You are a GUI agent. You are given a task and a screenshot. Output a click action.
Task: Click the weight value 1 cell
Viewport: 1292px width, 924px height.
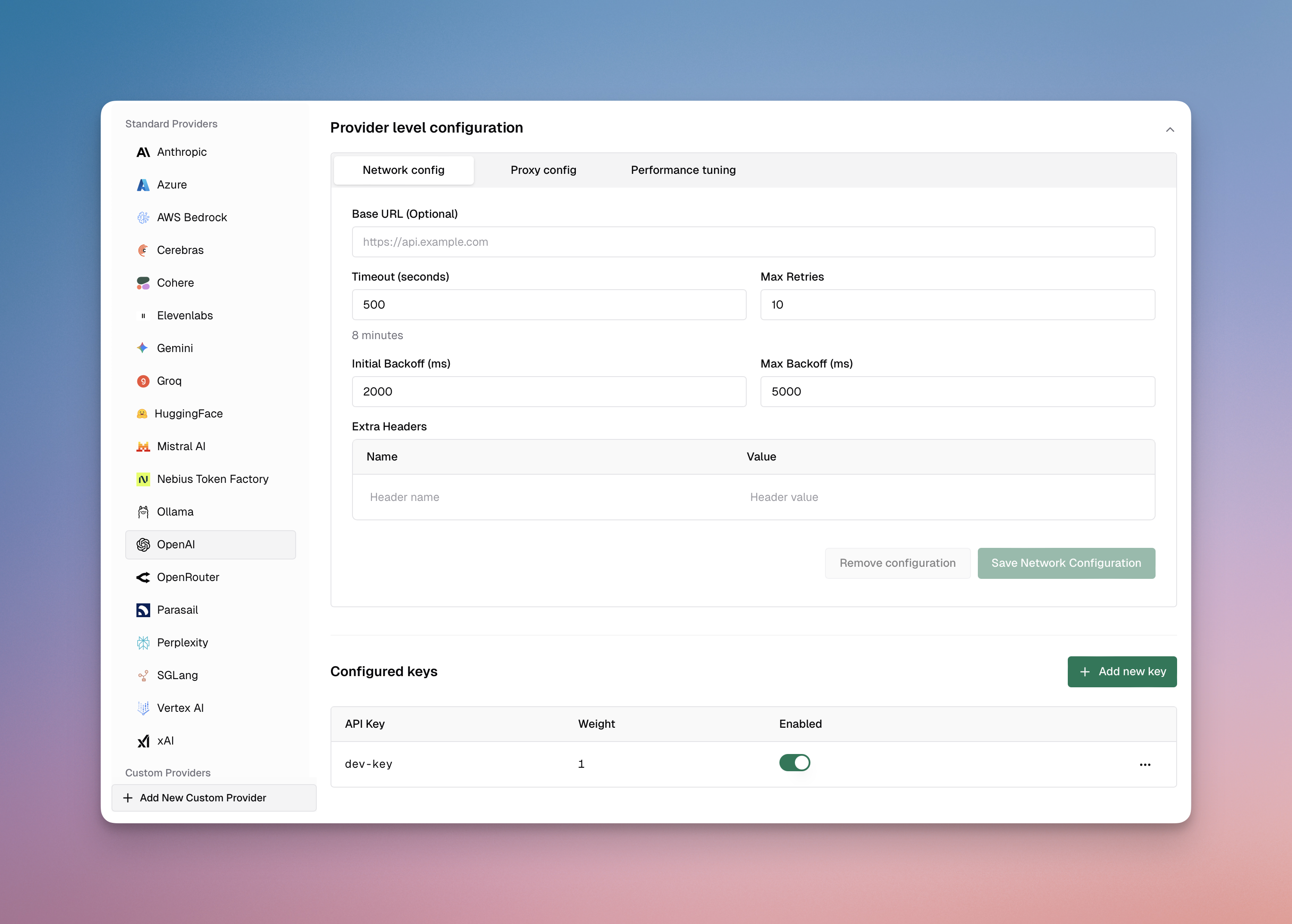pyautogui.click(x=581, y=764)
